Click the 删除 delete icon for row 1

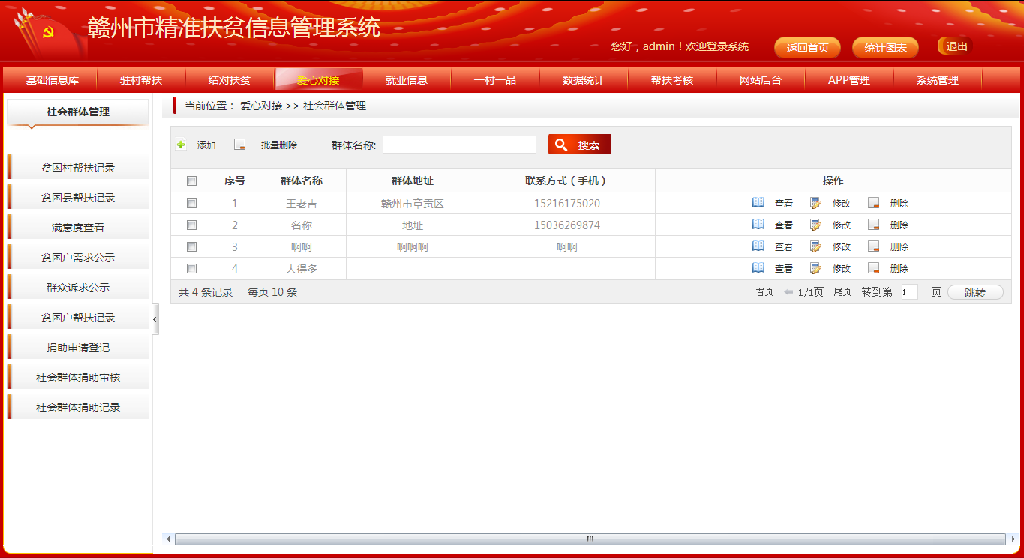pos(873,203)
